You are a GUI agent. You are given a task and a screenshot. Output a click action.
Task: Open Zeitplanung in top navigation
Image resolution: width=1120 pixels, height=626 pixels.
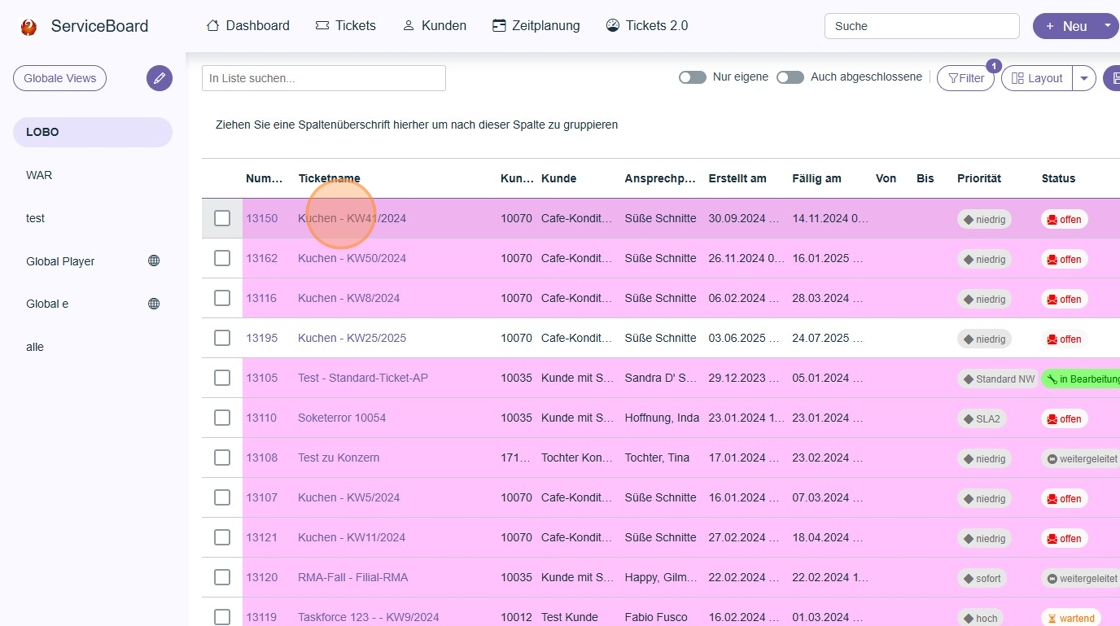(x=536, y=26)
